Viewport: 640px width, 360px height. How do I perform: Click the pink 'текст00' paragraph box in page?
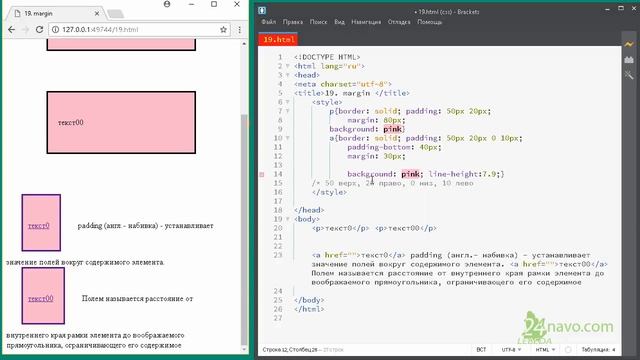pos(121,122)
